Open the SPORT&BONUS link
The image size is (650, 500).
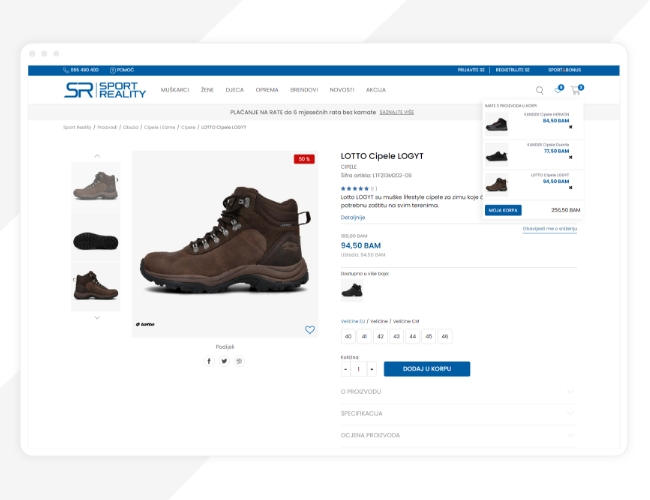[565, 70]
